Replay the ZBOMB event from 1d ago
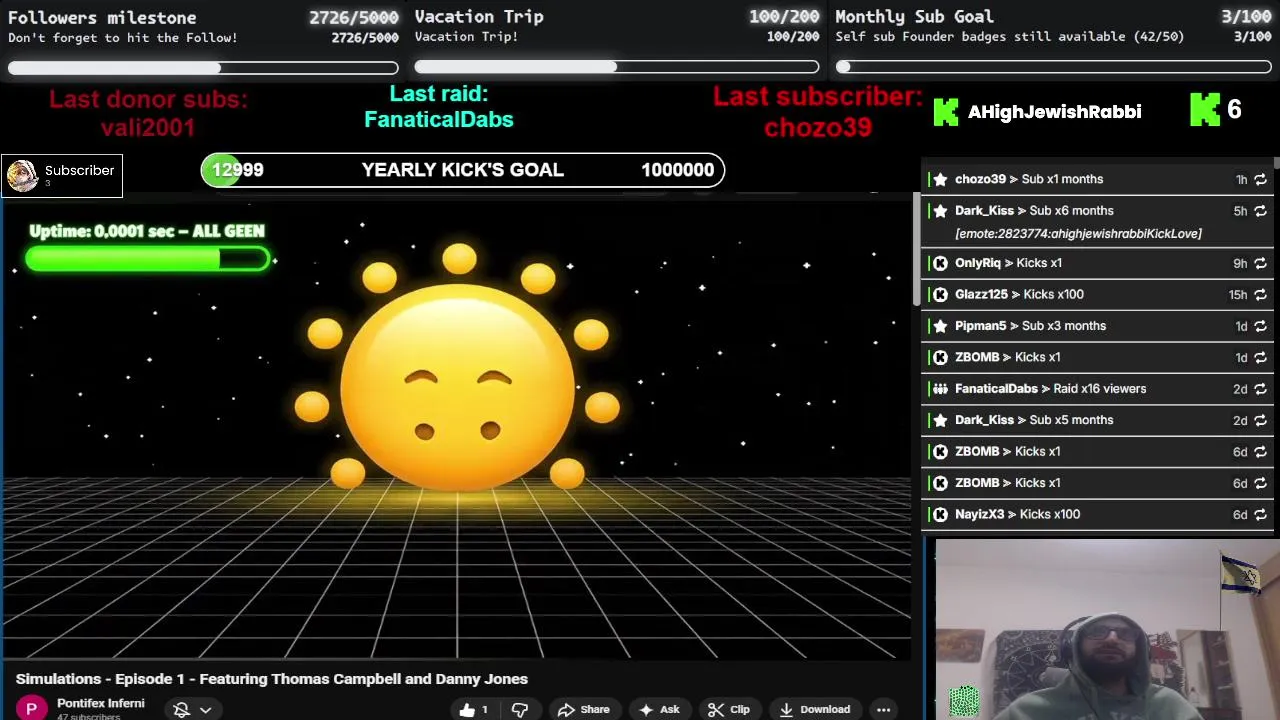 tap(1260, 357)
